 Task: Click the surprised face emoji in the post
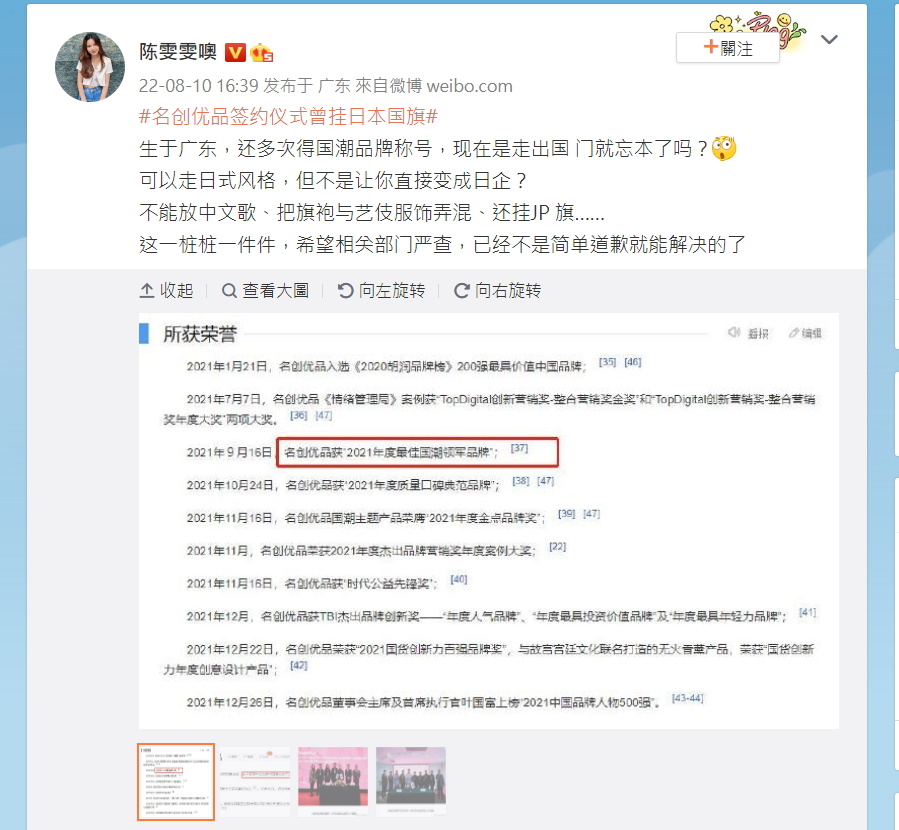724,148
